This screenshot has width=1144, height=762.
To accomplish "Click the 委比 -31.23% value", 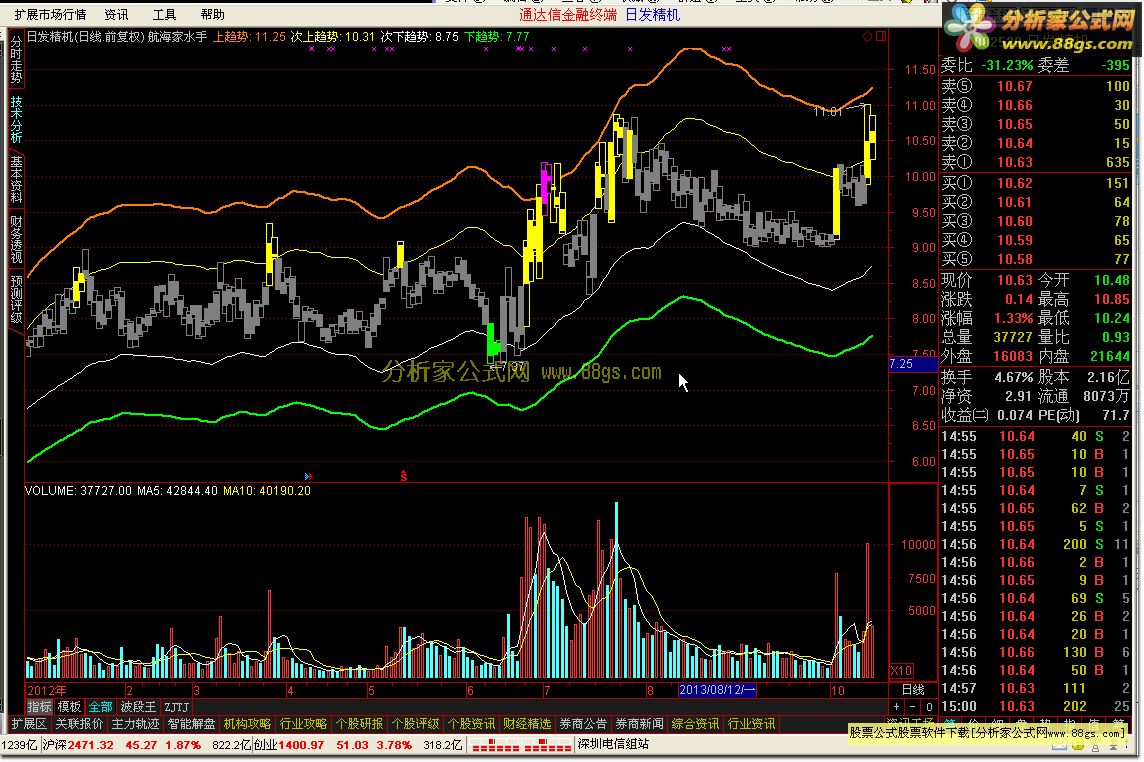I will coord(1007,66).
